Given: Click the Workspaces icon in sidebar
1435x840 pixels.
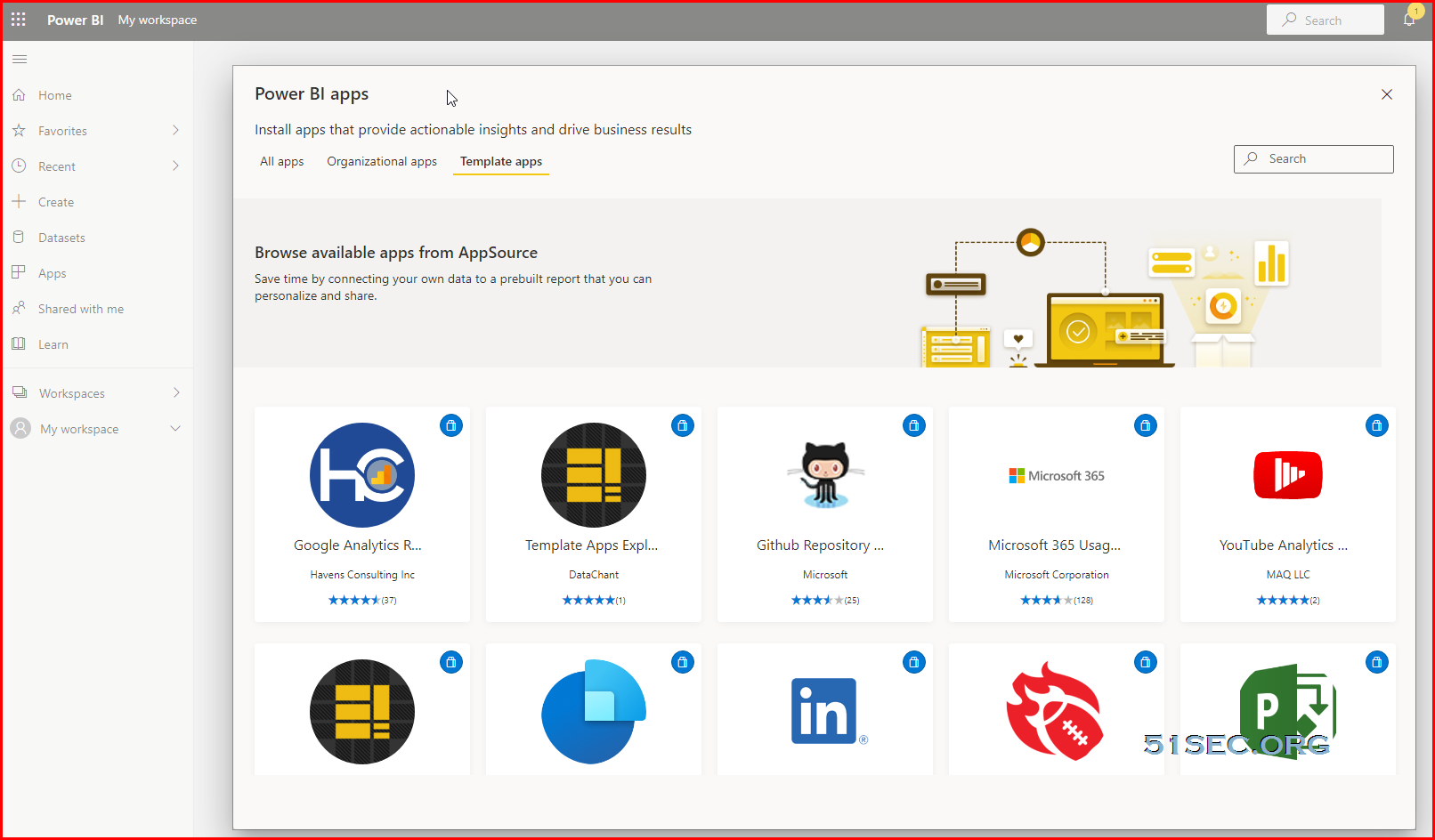Looking at the screenshot, I should point(20,392).
